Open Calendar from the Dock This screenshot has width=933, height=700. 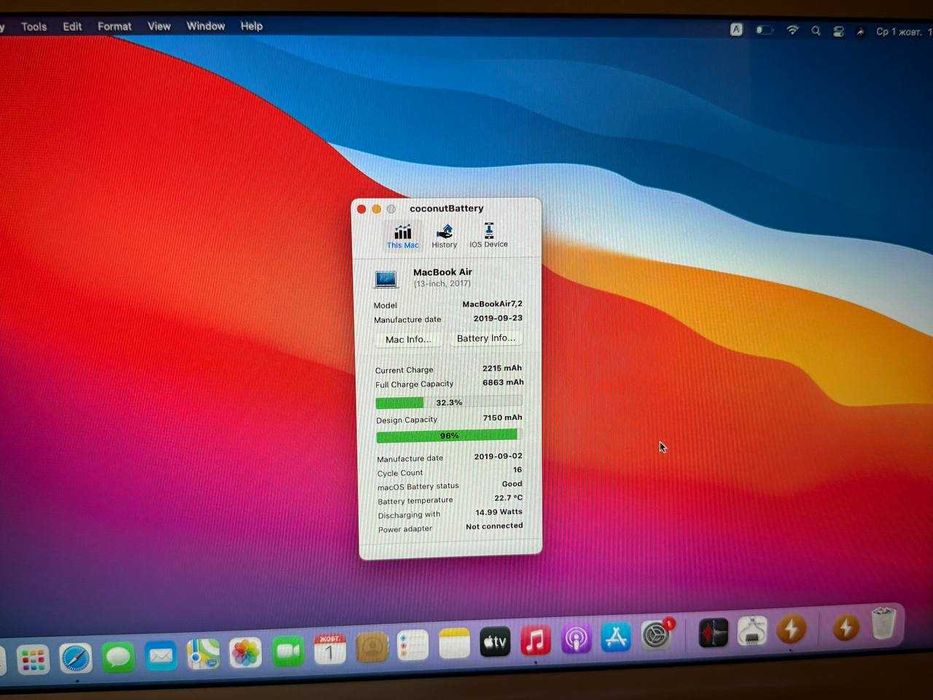[x=330, y=649]
